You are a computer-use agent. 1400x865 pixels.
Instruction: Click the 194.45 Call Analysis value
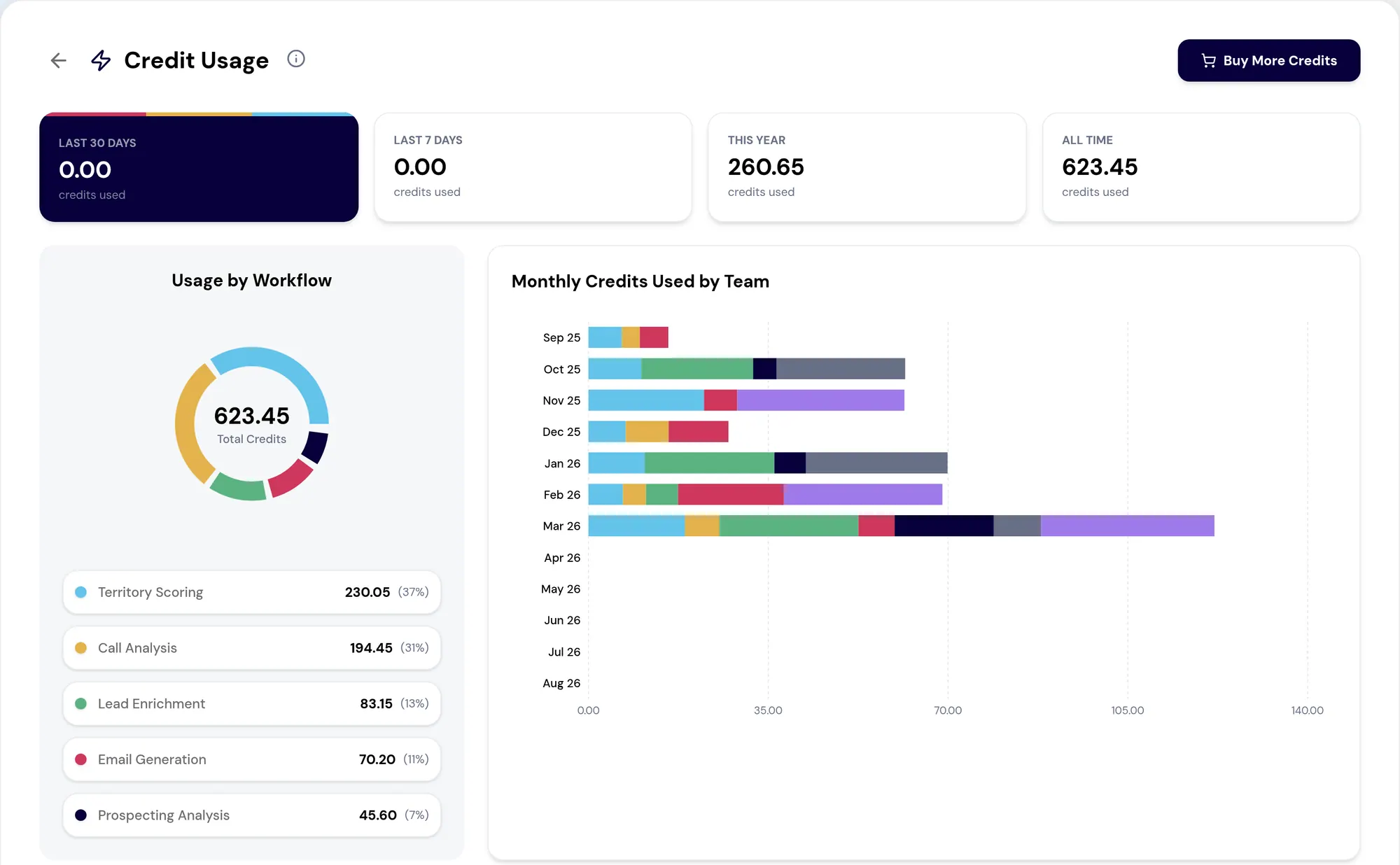click(371, 648)
